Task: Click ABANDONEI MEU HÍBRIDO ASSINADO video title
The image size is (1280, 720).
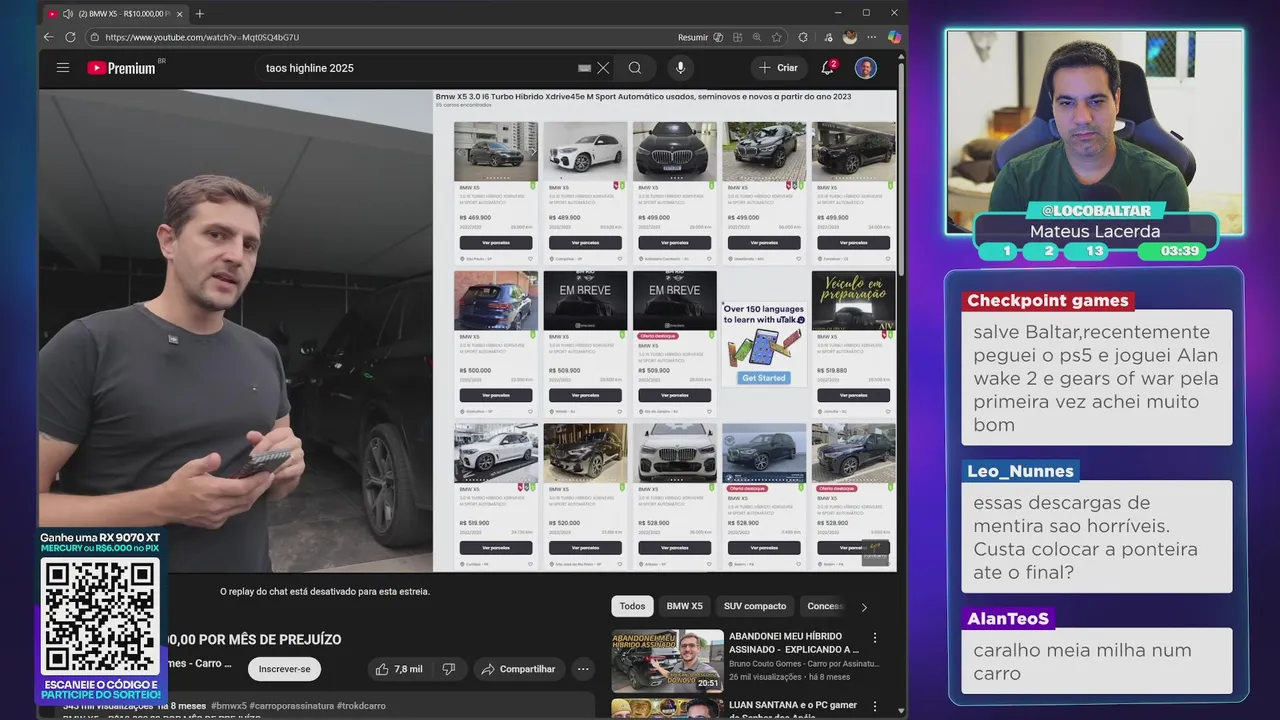Action: click(793, 642)
